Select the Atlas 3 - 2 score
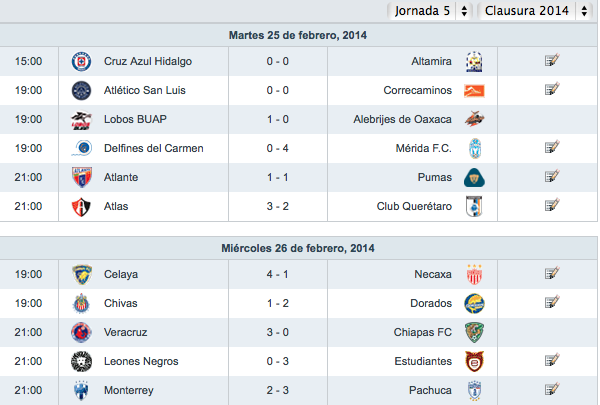The width and height of the screenshot is (600, 405). (x=277, y=206)
